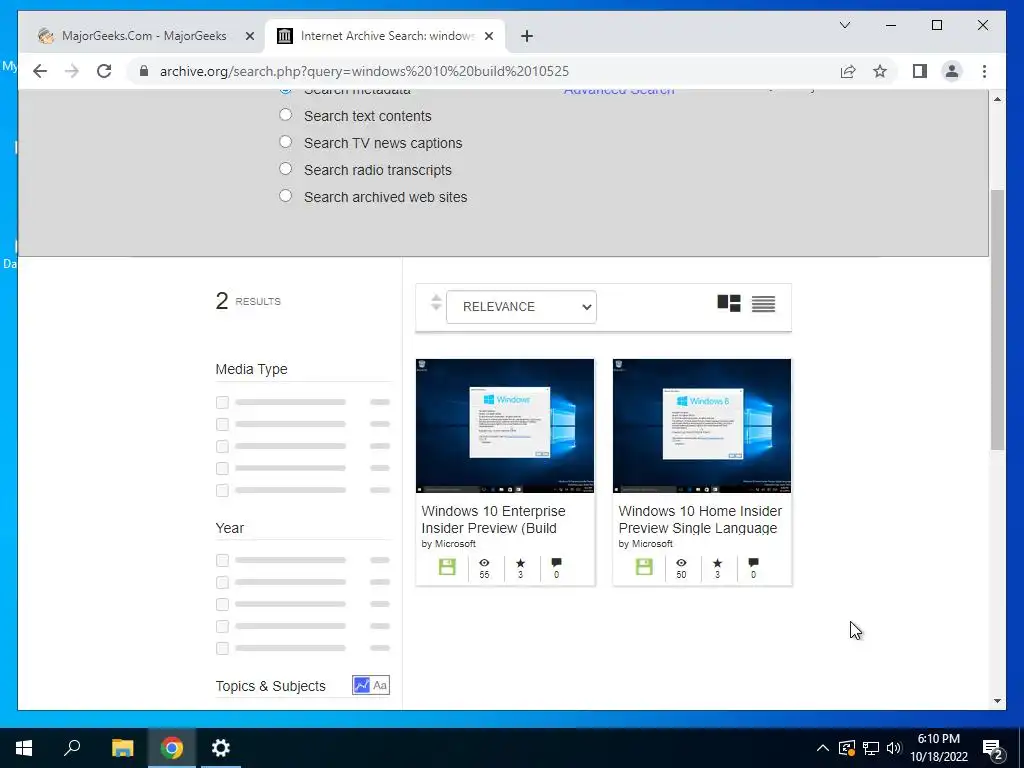The image size is (1024, 768).
Task: Open the Chrome tab search chevron
Action: click(x=844, y=25)
